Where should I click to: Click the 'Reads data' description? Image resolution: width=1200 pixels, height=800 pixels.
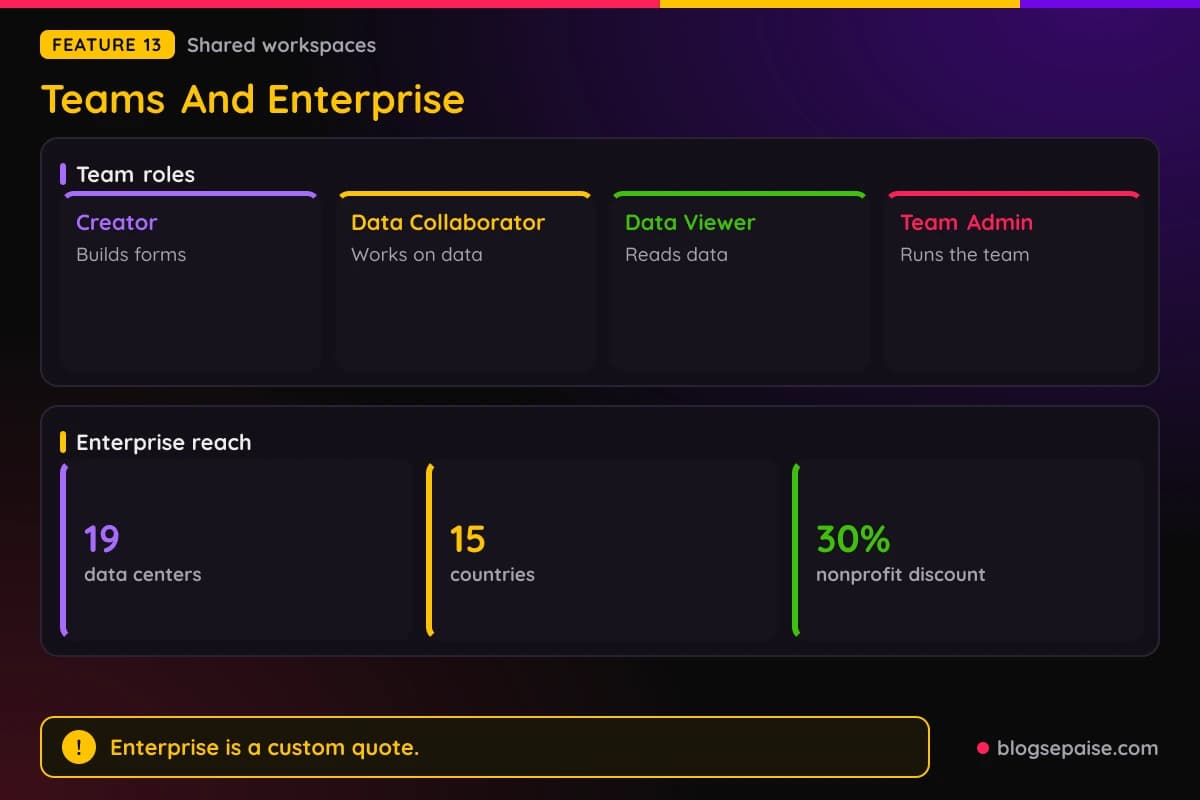[676, 254]
